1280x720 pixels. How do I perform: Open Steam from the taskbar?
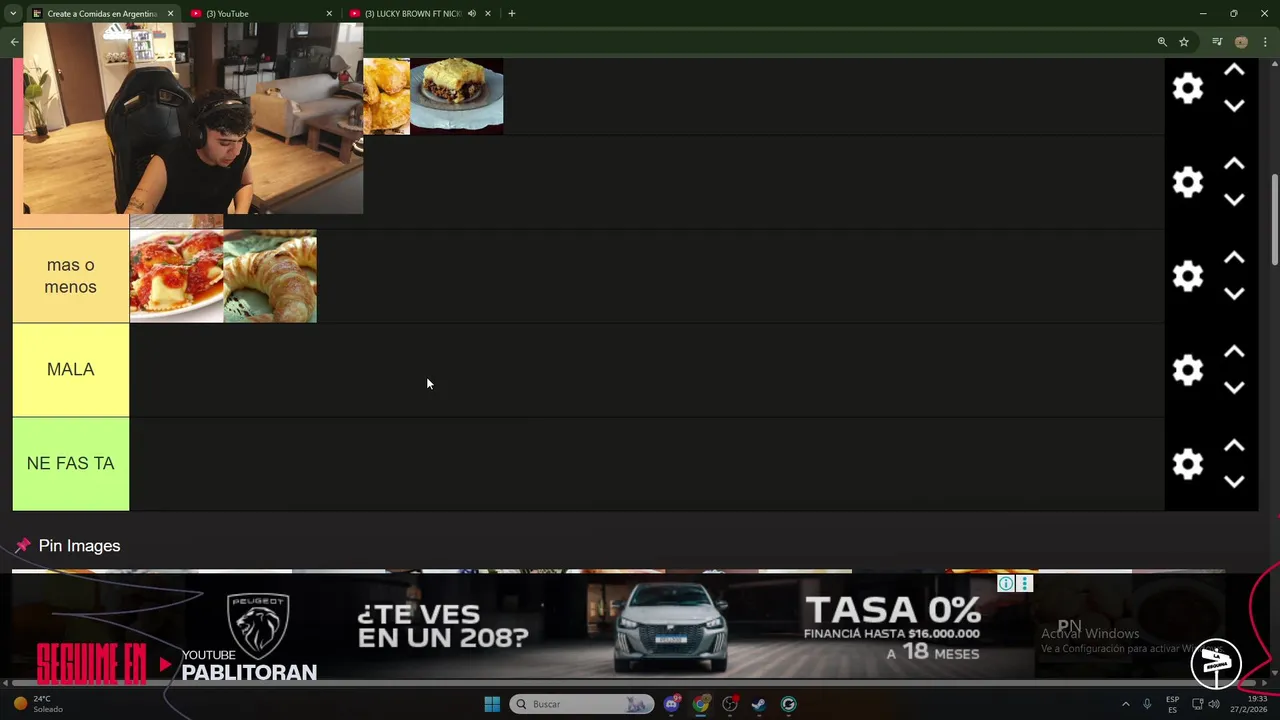tap(759, 704)
